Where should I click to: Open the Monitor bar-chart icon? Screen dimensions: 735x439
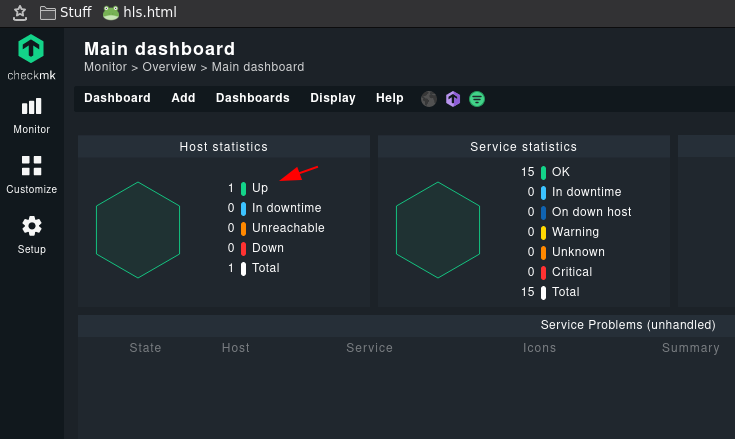click(x=31, y=106)
